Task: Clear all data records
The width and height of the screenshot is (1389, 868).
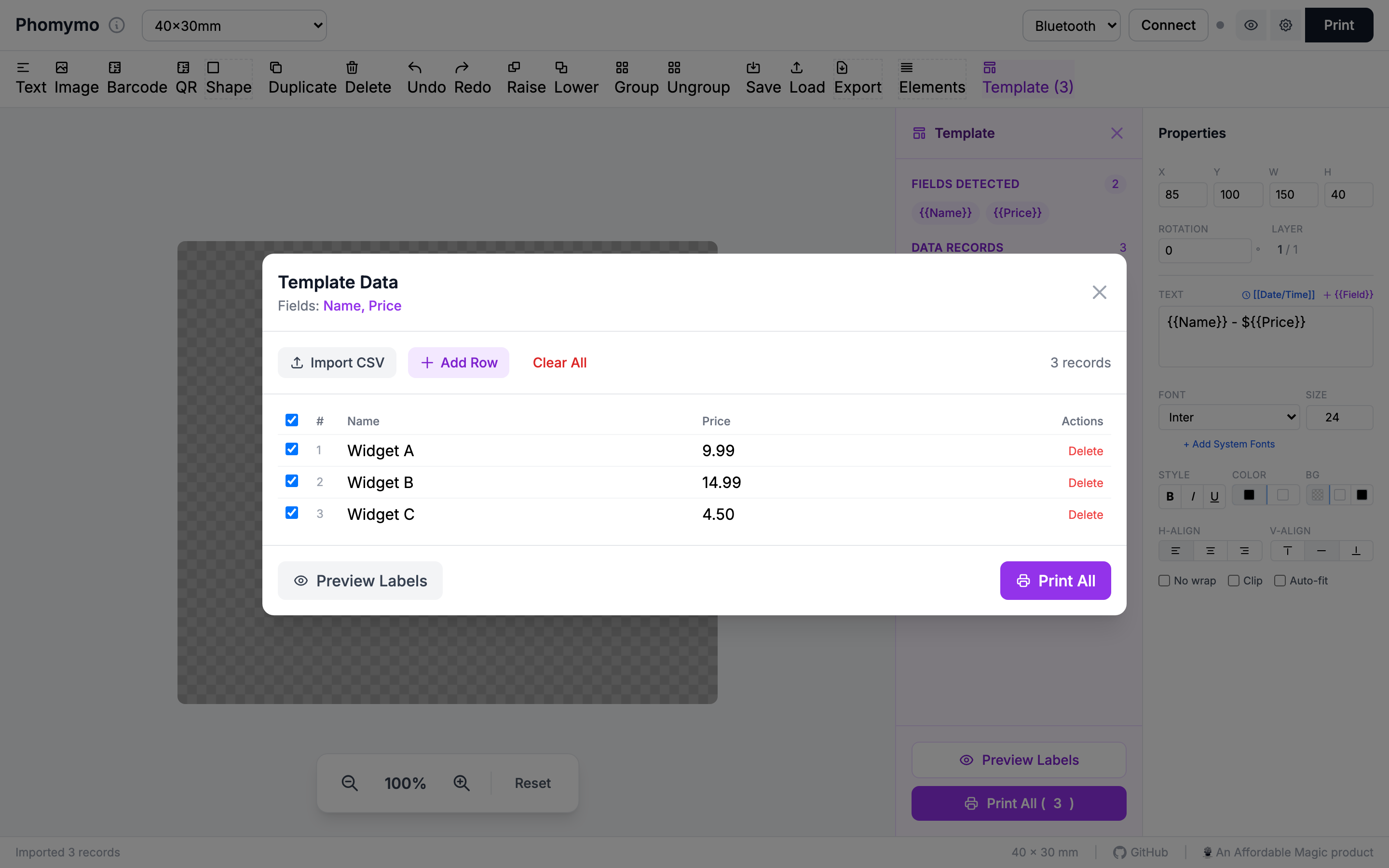Action: (559, 362)
